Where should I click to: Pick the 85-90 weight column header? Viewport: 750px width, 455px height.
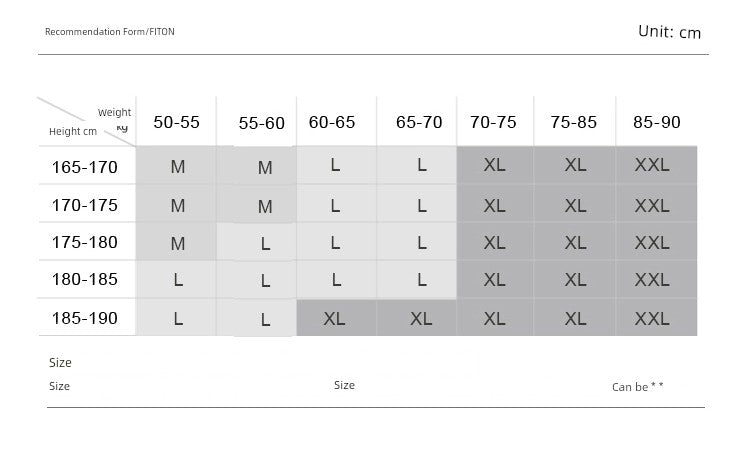(x=656, y=122)
